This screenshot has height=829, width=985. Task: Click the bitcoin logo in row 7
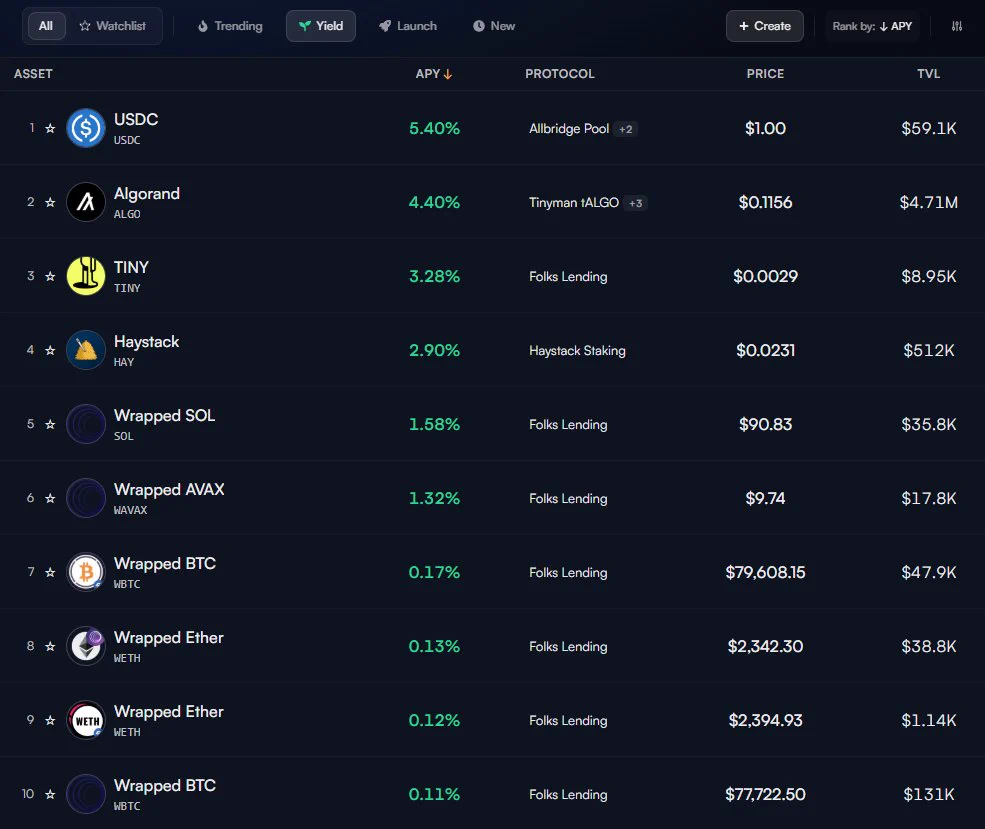pyautogui.click(x=86, y=572)
